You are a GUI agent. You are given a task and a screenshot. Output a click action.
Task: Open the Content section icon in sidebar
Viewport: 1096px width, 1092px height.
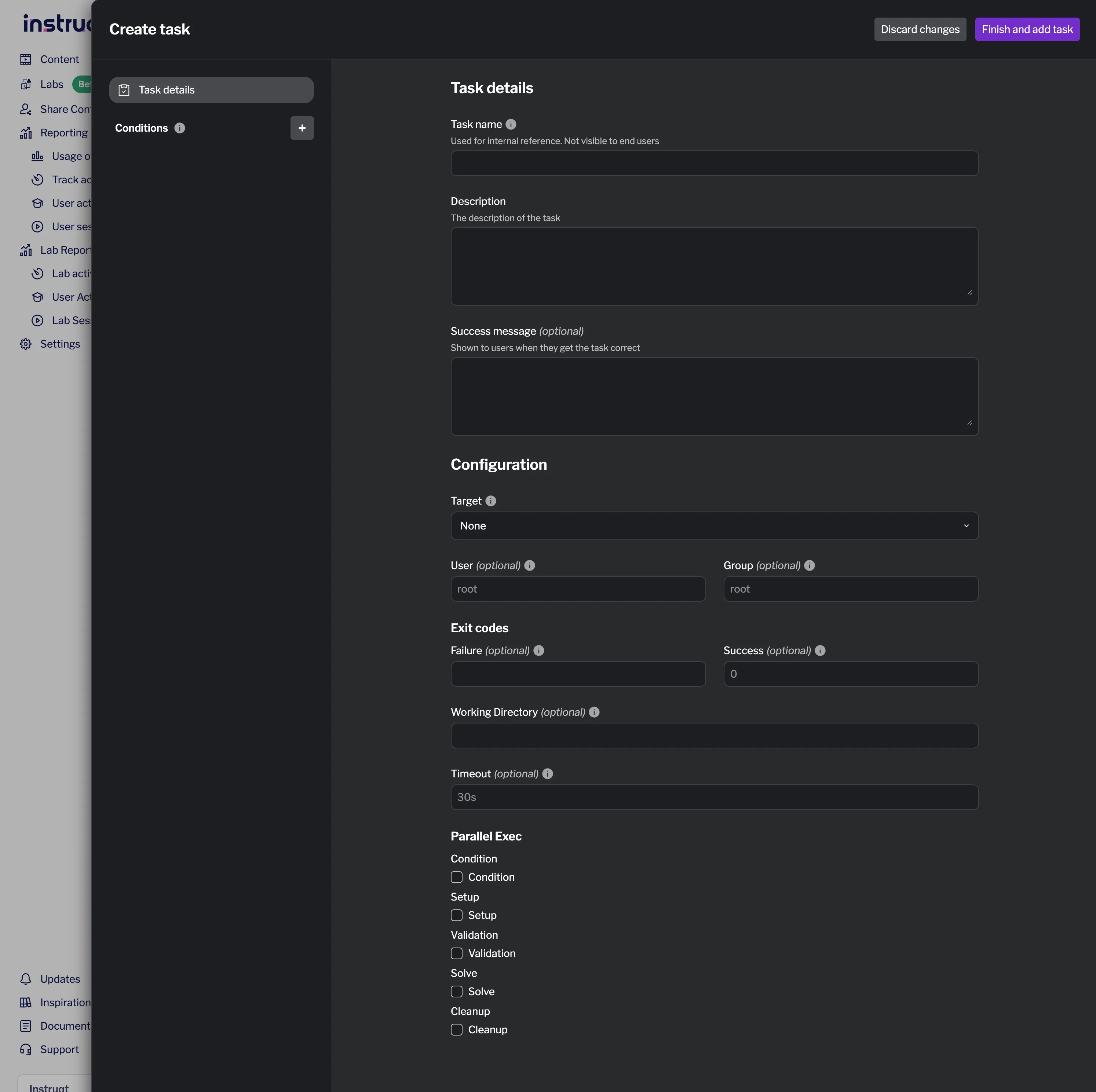26,59
